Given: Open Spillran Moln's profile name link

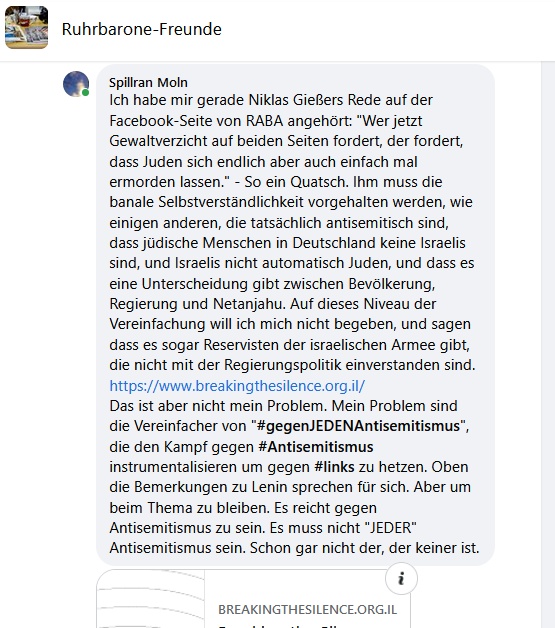Looking at the screenshot, I should click(148, 83).
